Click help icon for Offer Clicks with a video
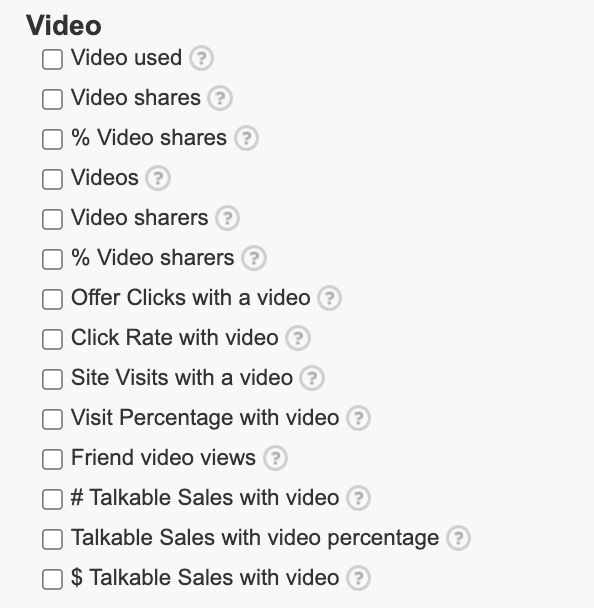Viewport: 594px width, 608px height. 329,298
